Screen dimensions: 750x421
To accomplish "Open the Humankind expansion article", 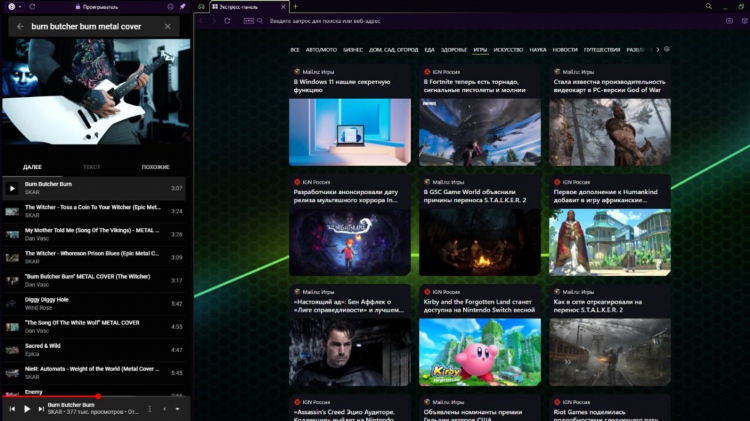I will click(610, 225).
